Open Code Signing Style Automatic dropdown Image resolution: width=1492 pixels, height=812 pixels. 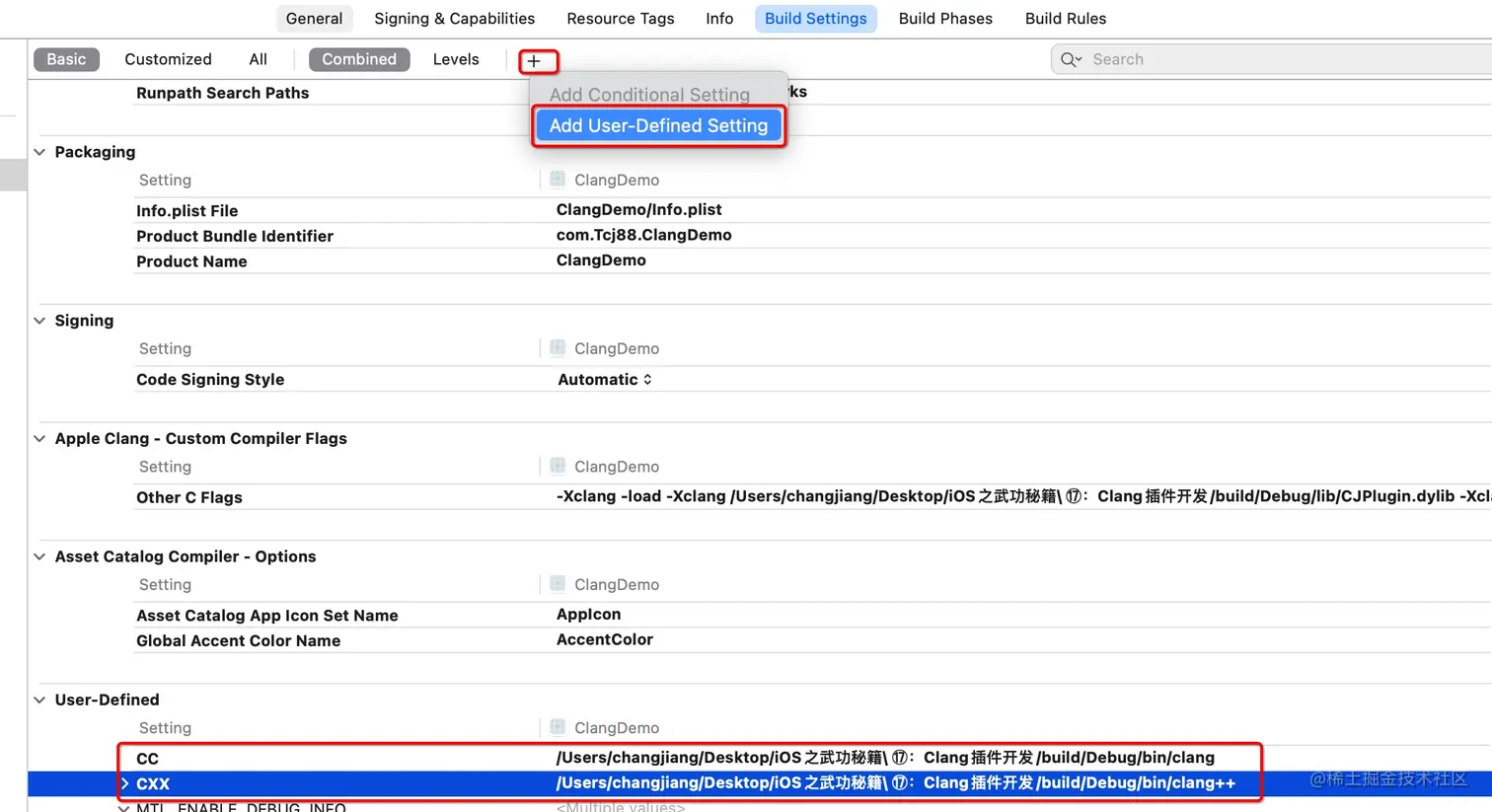pos(605,380)
